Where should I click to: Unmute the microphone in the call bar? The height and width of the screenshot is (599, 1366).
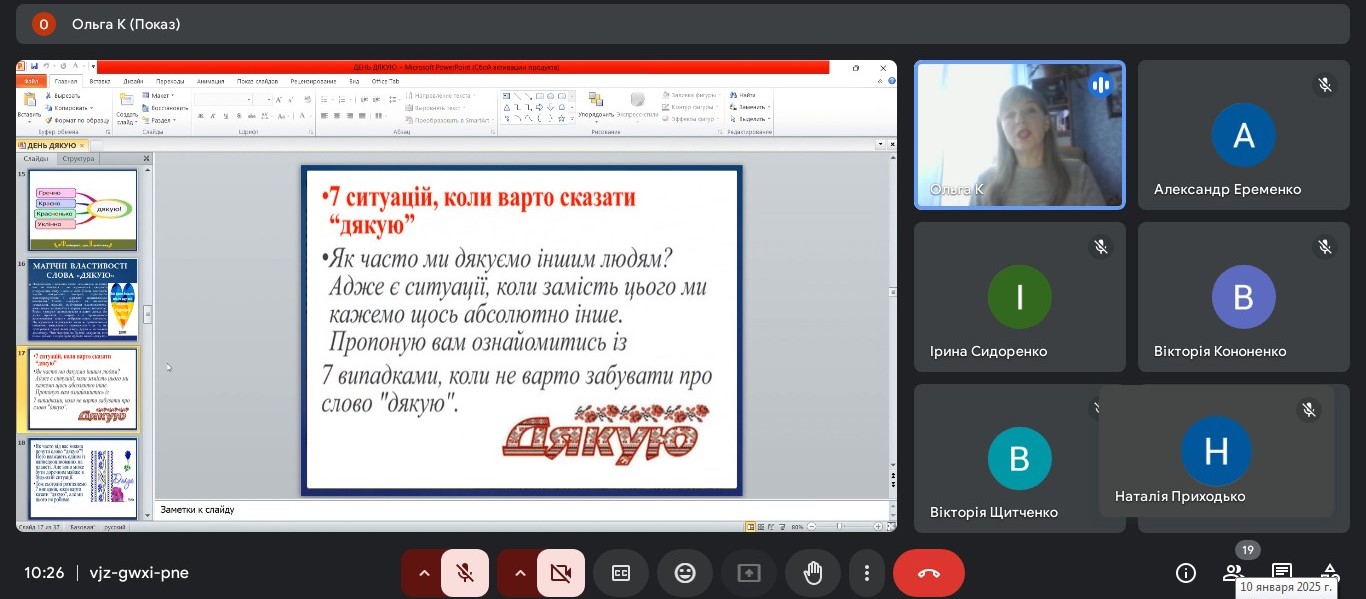(x=465, y=573)
